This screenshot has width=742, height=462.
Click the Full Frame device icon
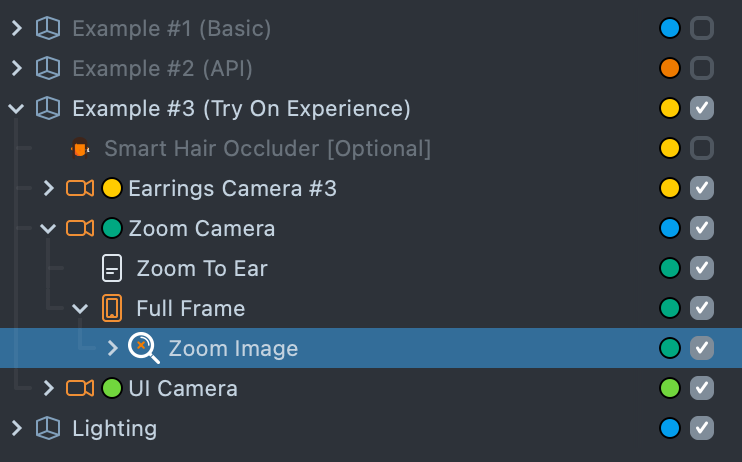112,308
